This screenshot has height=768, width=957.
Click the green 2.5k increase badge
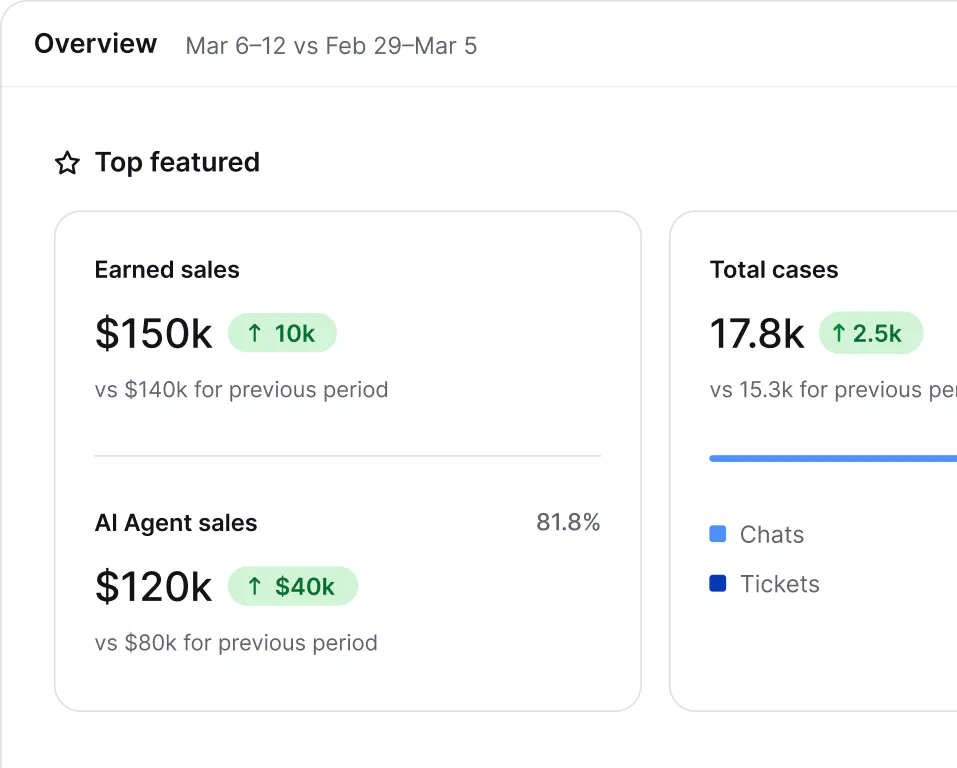[871, 333]
